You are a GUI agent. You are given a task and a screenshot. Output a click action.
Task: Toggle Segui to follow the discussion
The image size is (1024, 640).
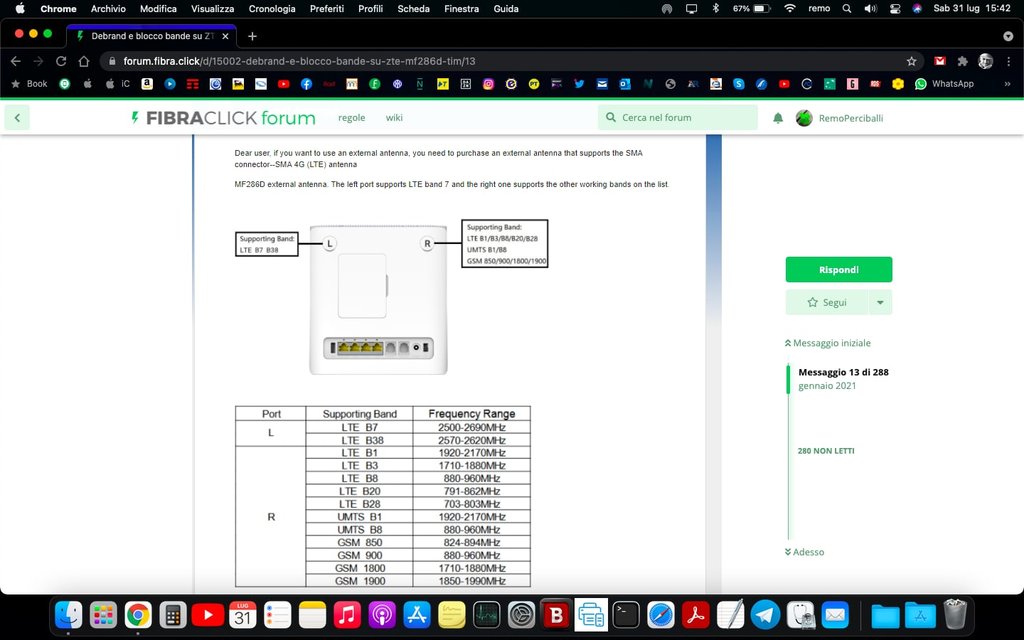click(x=827, y=302)
